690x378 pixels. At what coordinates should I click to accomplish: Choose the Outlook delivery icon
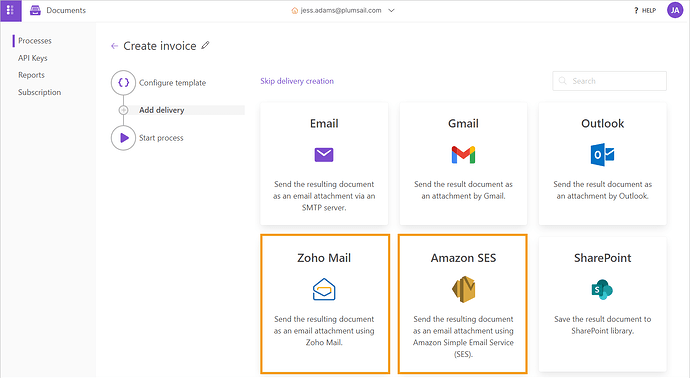coord(602,155)
